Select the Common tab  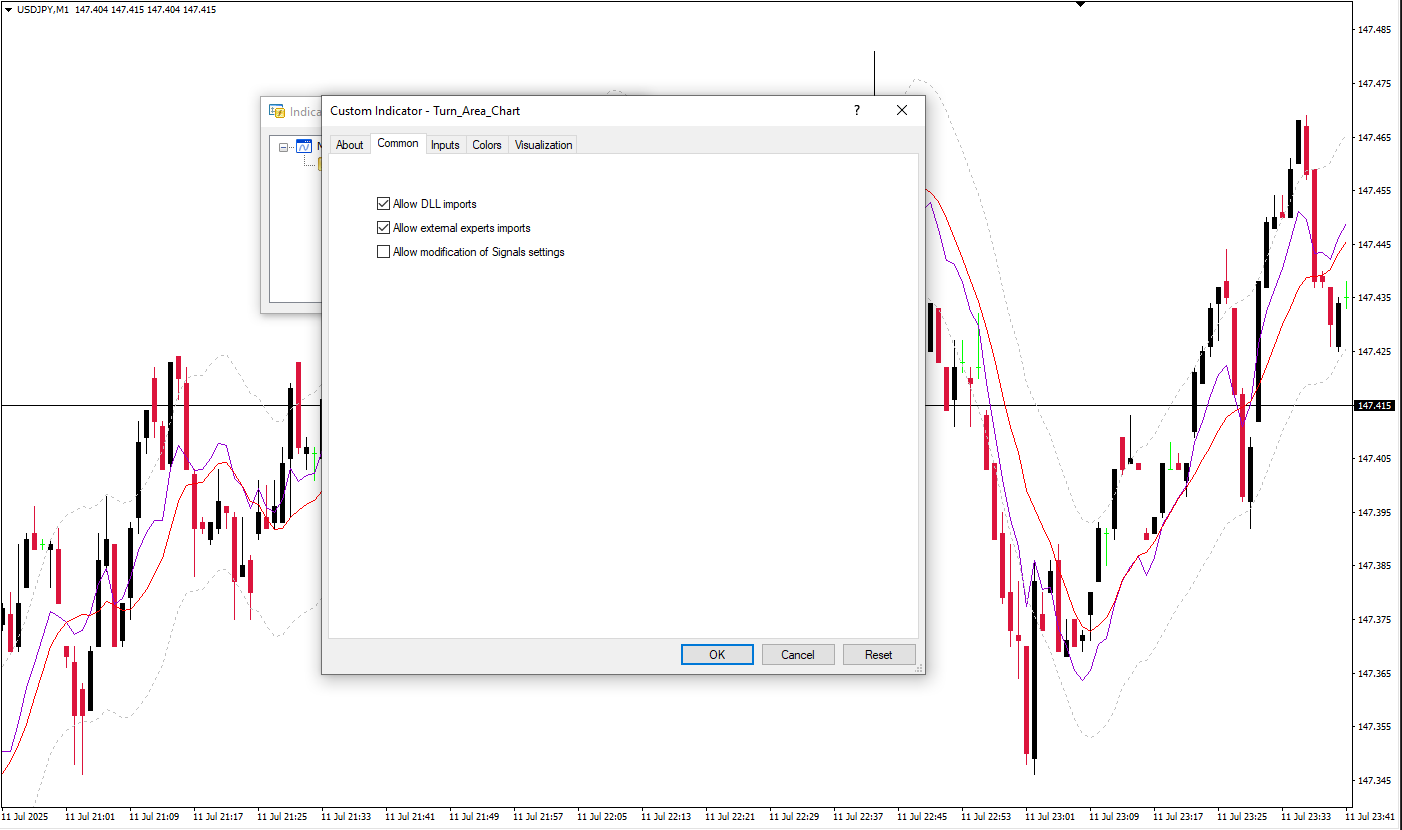tap(398, 143)
